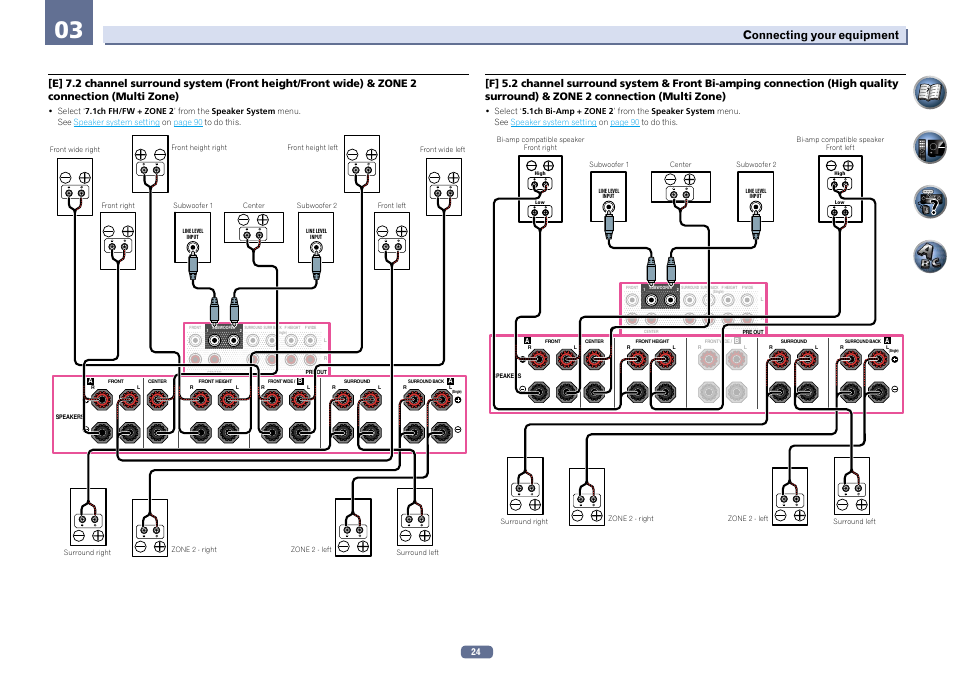This screenshot has width=954, height=675.
Task: Click the 'Center' label in diagram F
Action: [x=680, y=165]
